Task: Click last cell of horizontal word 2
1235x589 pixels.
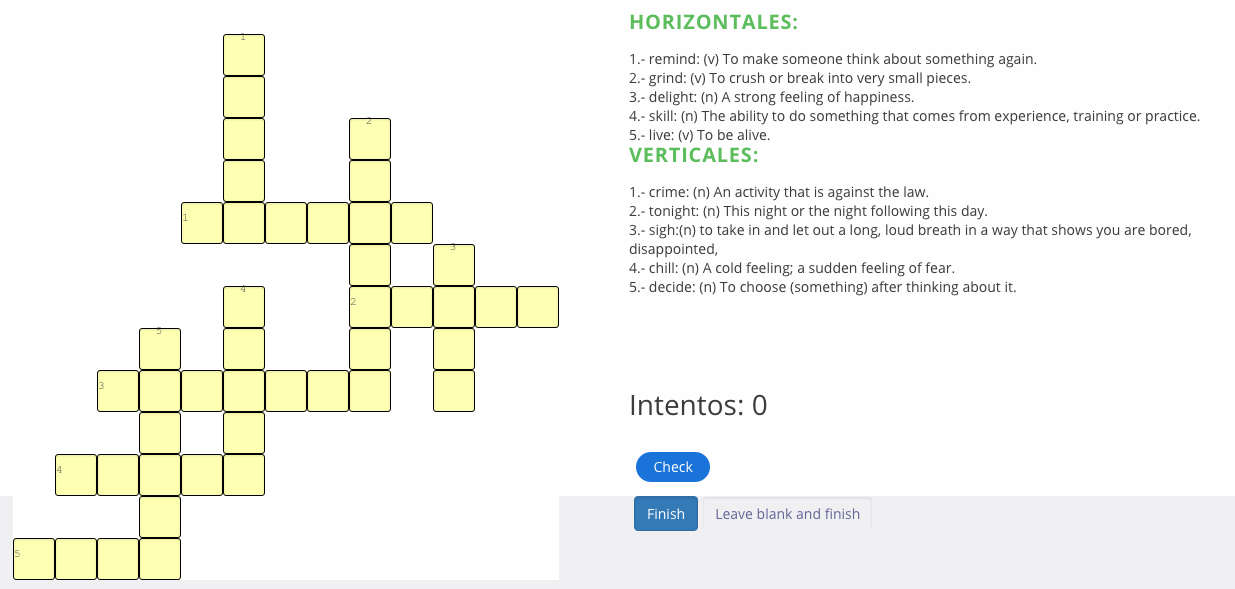Action: point(538,307)
